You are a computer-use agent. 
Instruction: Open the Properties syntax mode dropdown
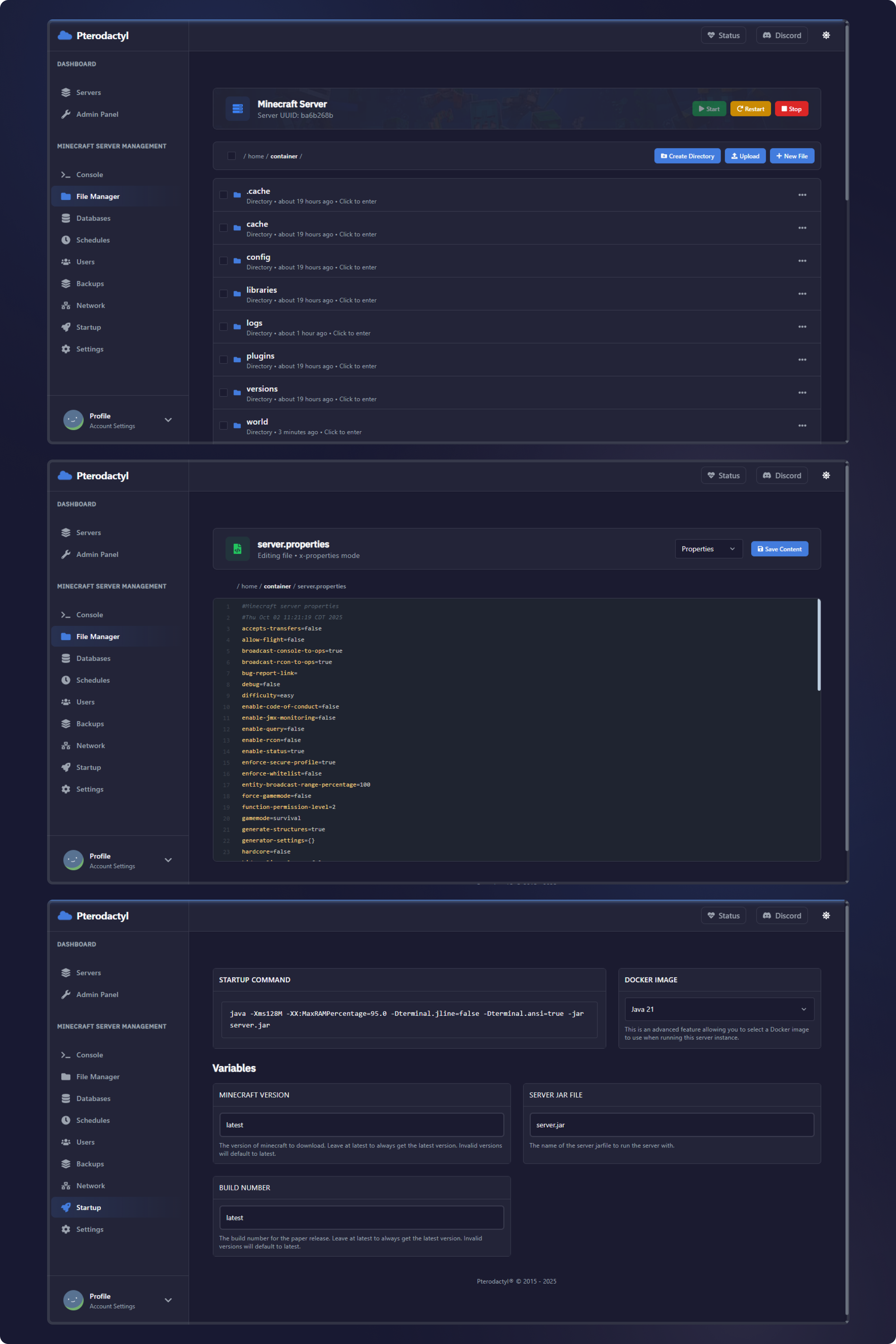[x=708, y=549]
